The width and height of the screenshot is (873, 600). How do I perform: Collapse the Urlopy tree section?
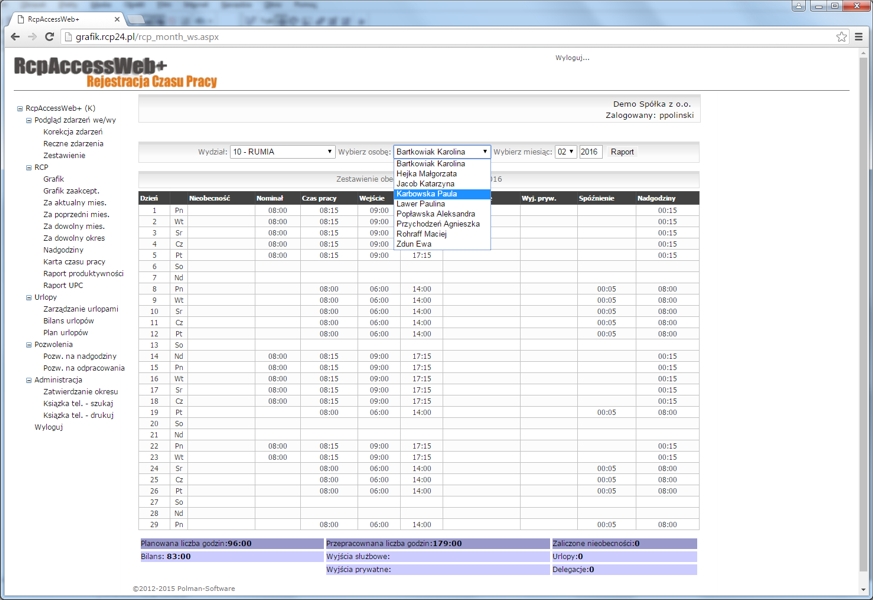click(x=29, y=297)
